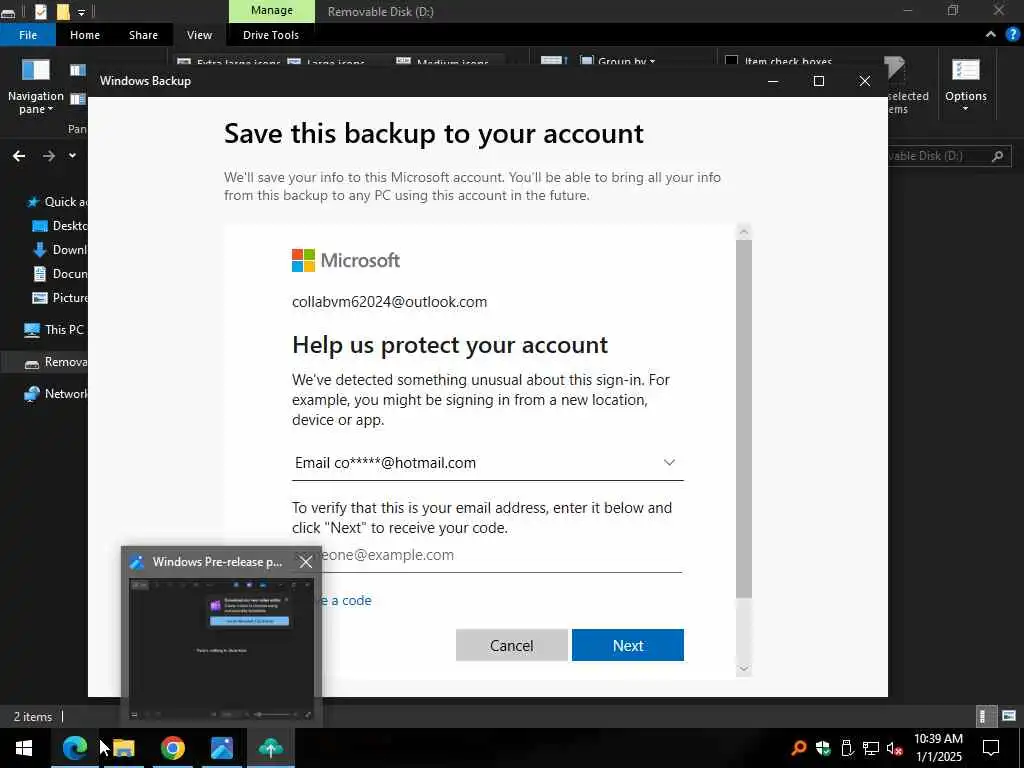Click the scroll-up arrow of sign-in pane
This screenshot has height=768, width=1024.
(743, 232)
